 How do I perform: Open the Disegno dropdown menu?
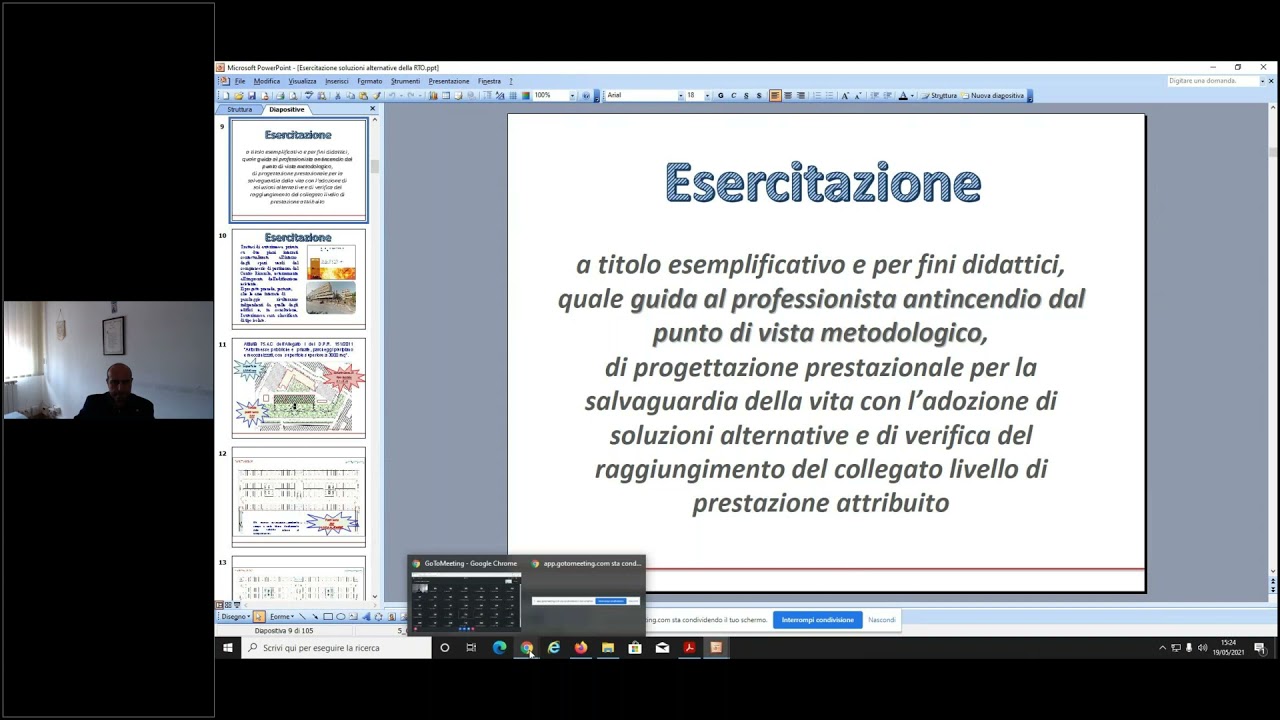click(x=235, y=616)
